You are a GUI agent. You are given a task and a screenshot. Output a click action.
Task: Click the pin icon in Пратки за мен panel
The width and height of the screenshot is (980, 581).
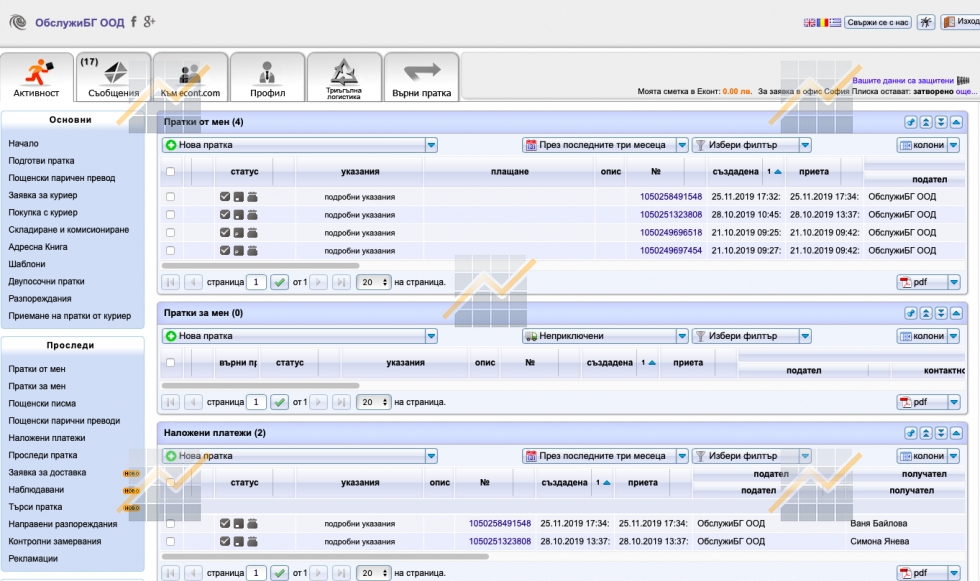pyautogui.click(x=911, y=314)
